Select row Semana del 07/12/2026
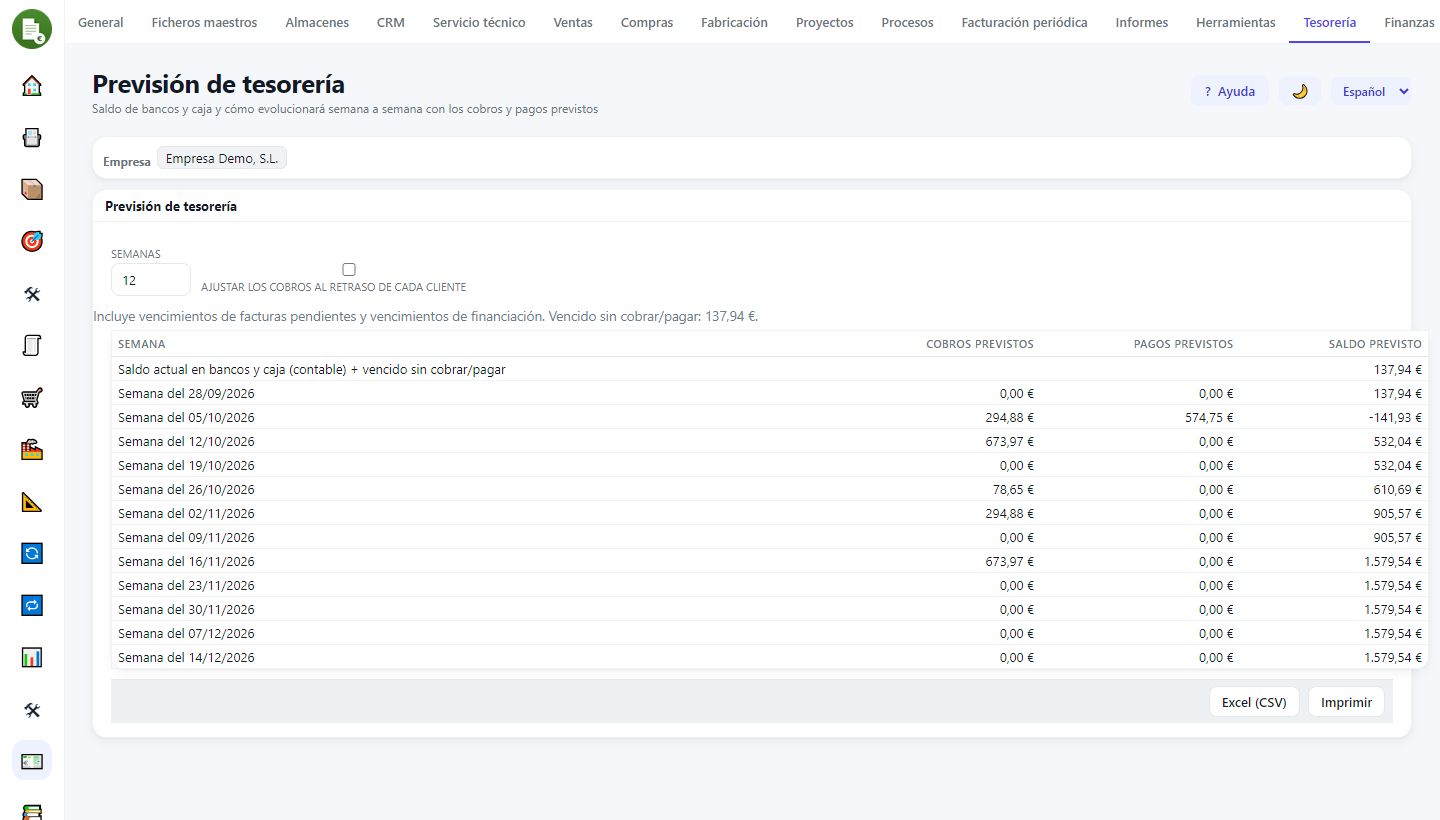Viewport: 1440px width, 820px height. (x=770, y=633)
